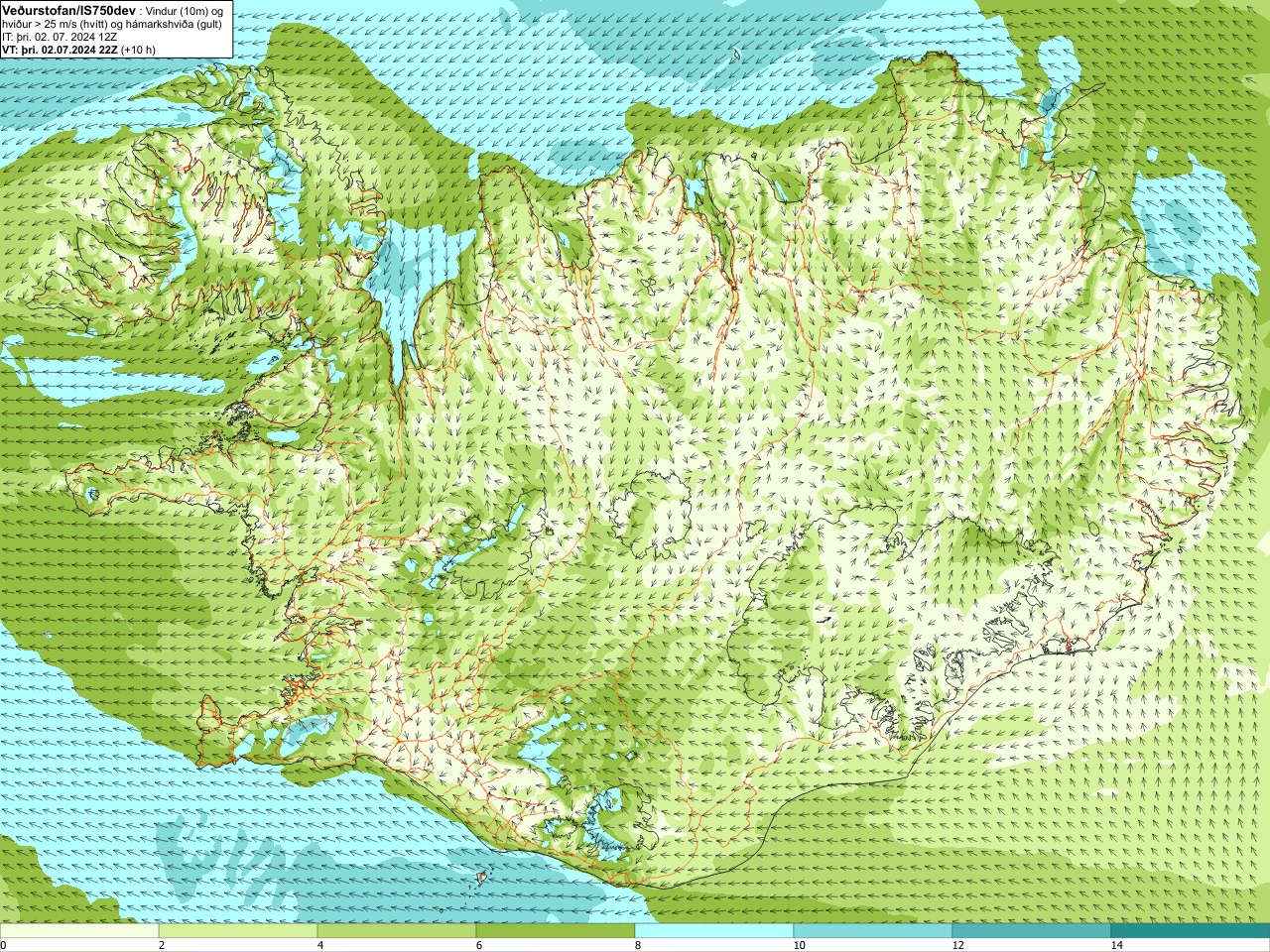Click the pale cyan 8–10 m/s legend swatch

pyautogui.click(x=714, y=930)
